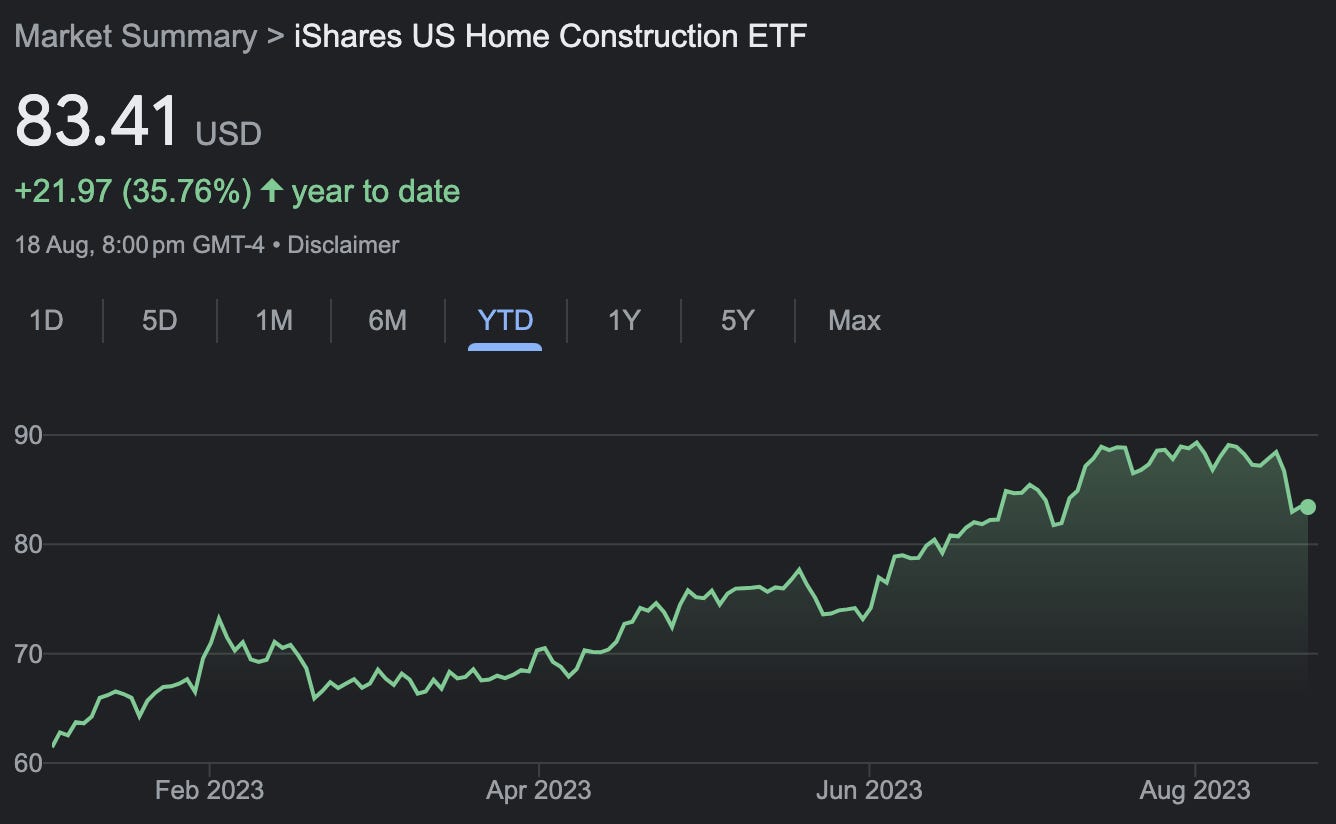The width and height of the screenshot is (1336, 824).
Task: Click the year to date change percentage
Action: (x=186, y=191)
